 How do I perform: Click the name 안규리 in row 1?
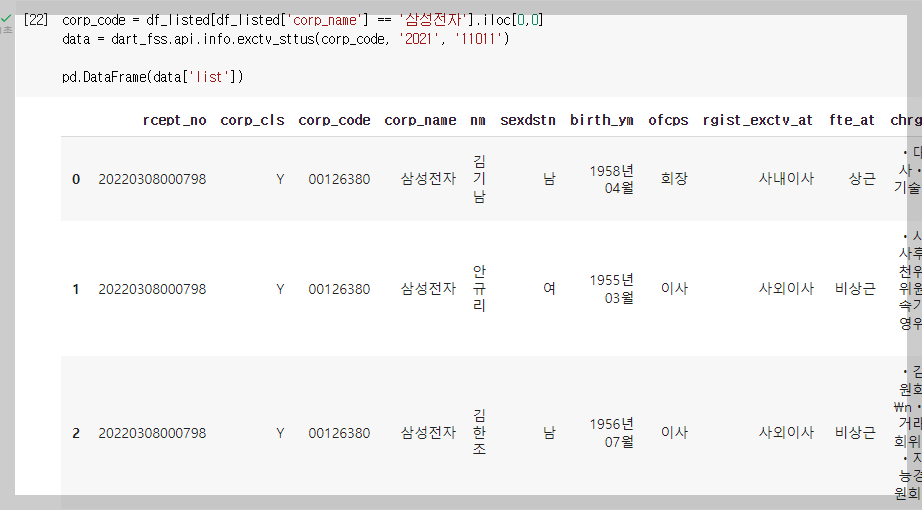tap(479, 289)
